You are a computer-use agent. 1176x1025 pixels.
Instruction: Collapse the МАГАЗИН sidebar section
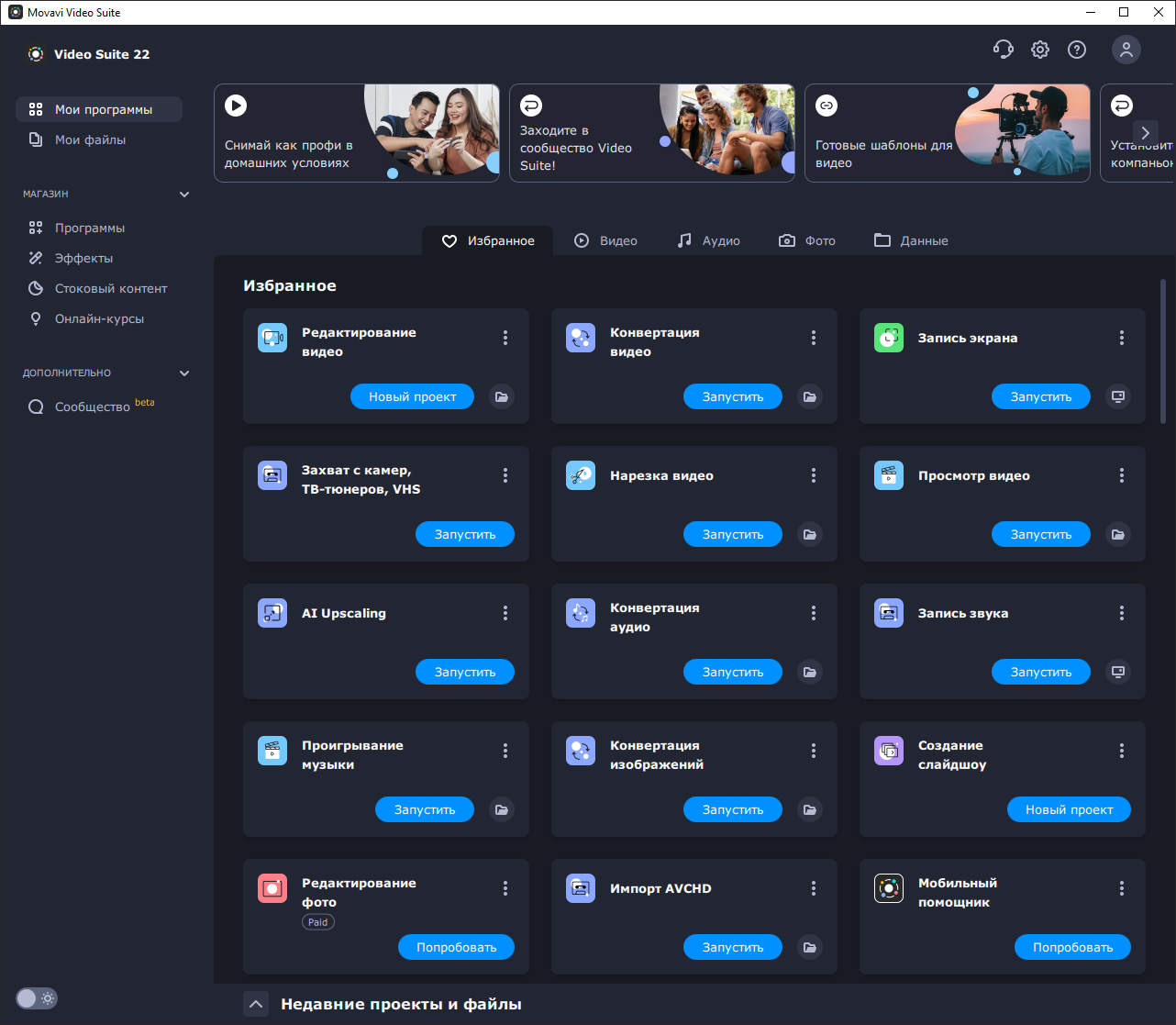[184, 195]
